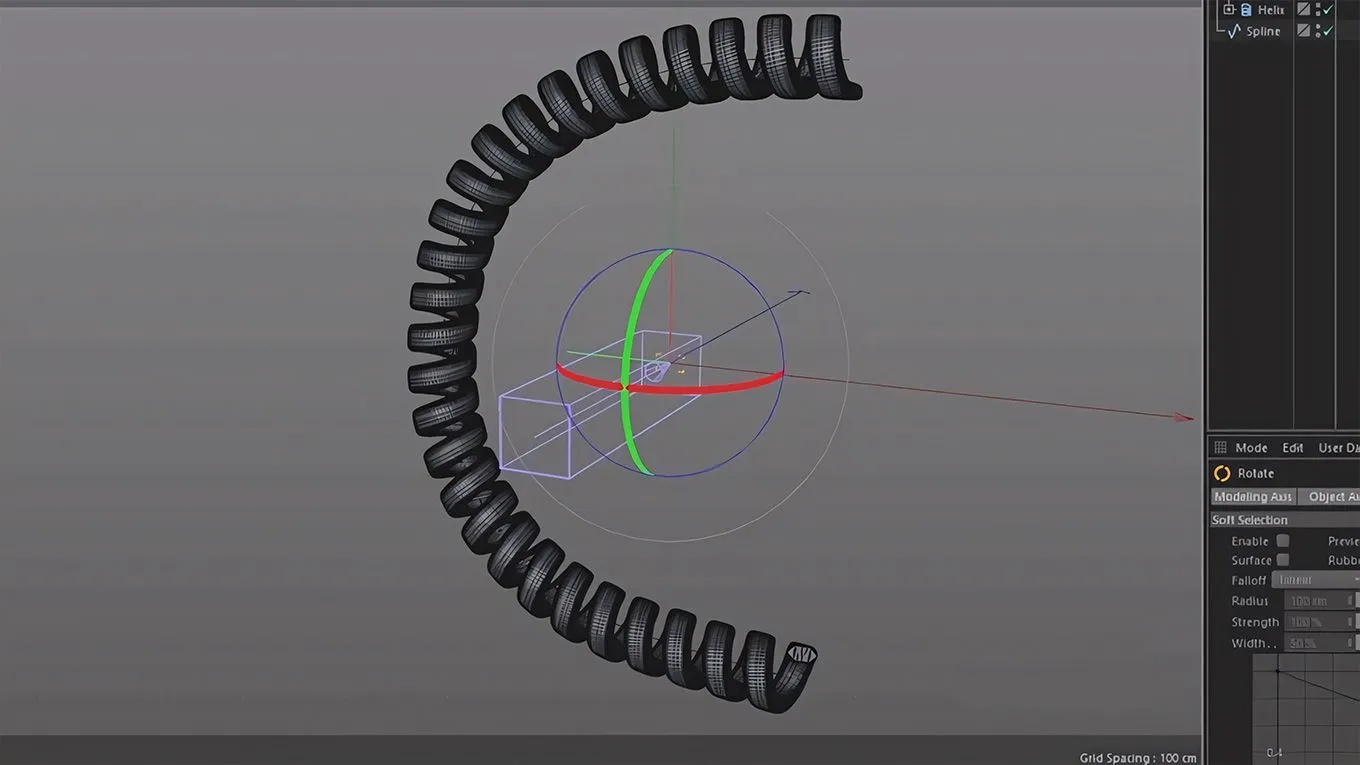The width and height of the screenshot is (1360, 765).
Task: Collapse the Soft Selection section
Action: [x=1248, y=519]
